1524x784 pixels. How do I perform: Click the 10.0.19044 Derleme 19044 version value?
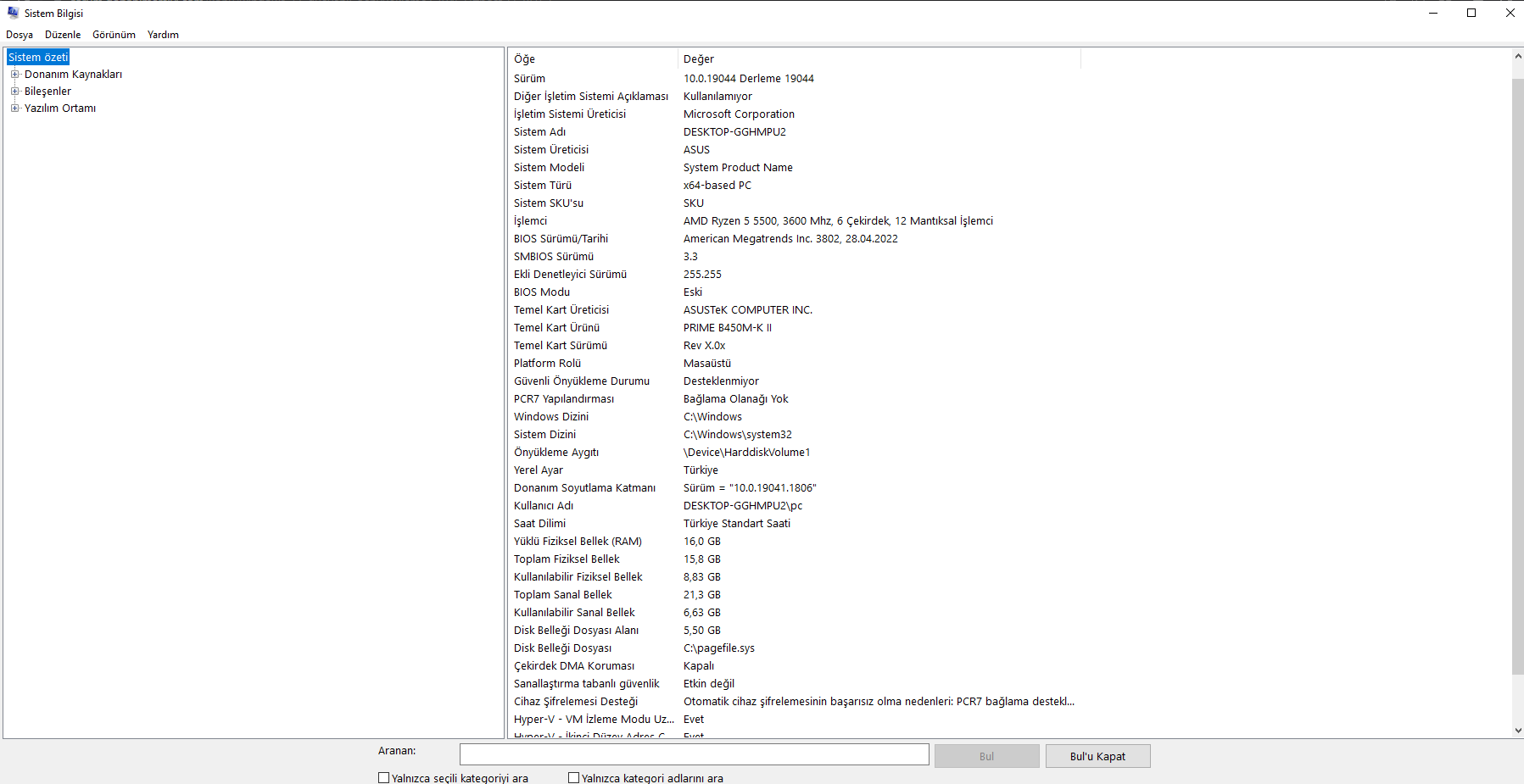pyautogui.click(x=749, y=79)
